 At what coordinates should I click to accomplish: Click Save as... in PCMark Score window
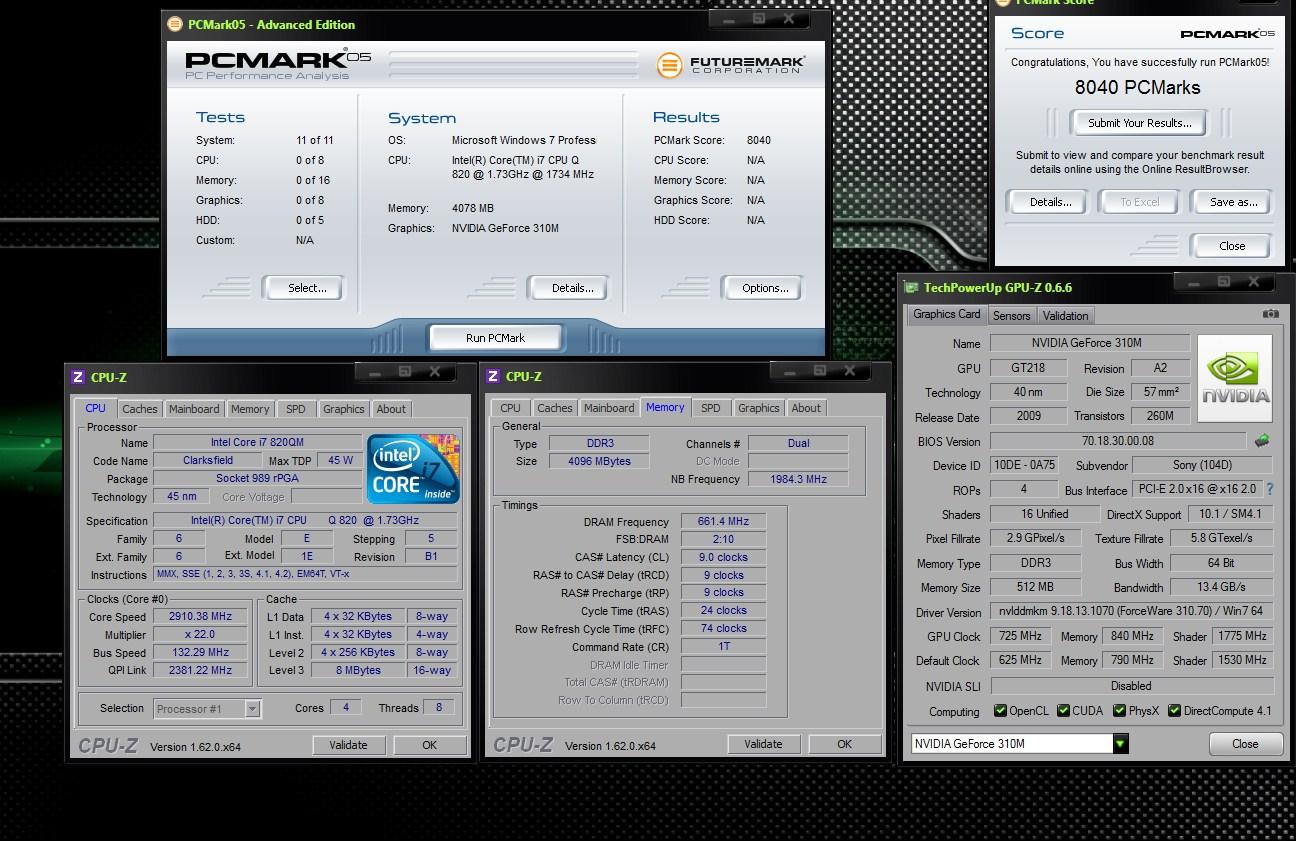(x=1233, y=202)
